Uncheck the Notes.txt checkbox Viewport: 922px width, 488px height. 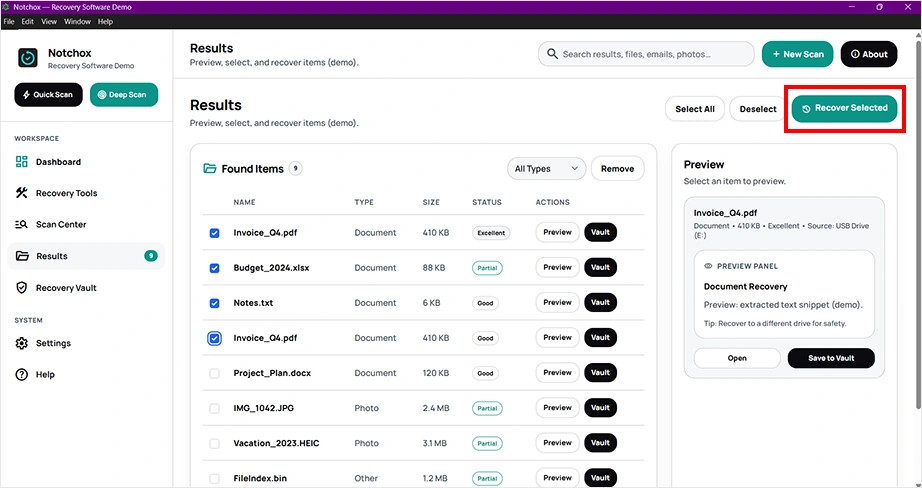coord(215,303)
